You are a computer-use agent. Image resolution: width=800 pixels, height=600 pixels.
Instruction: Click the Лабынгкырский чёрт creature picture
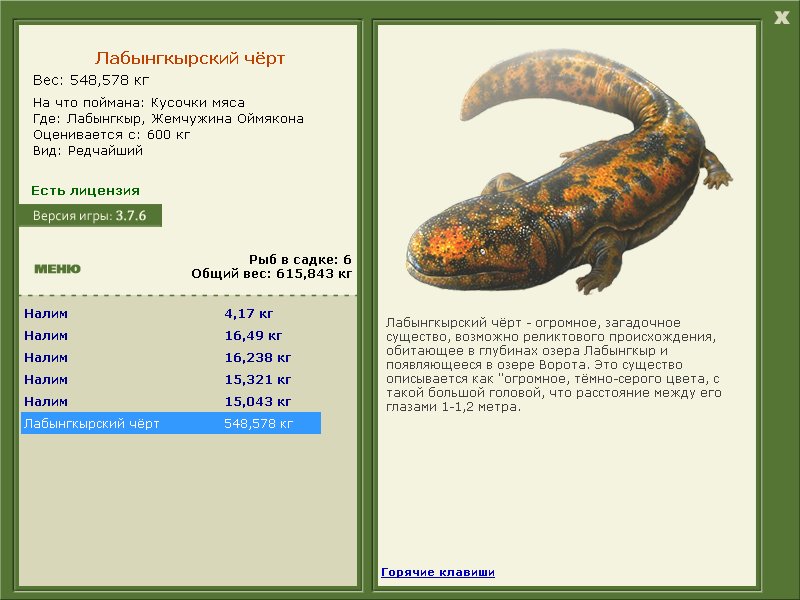point(569,171)
